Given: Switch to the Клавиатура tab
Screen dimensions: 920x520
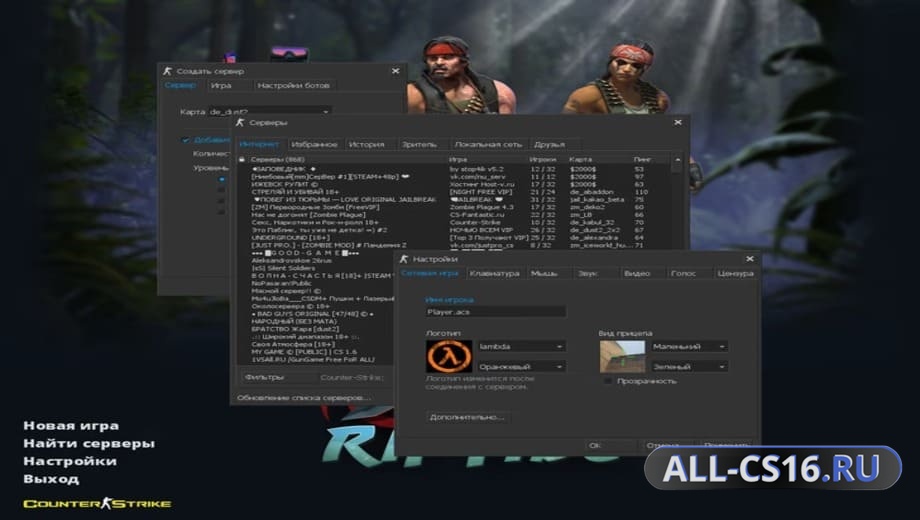Looking at the screenshot, I should (x=494, y=273).
